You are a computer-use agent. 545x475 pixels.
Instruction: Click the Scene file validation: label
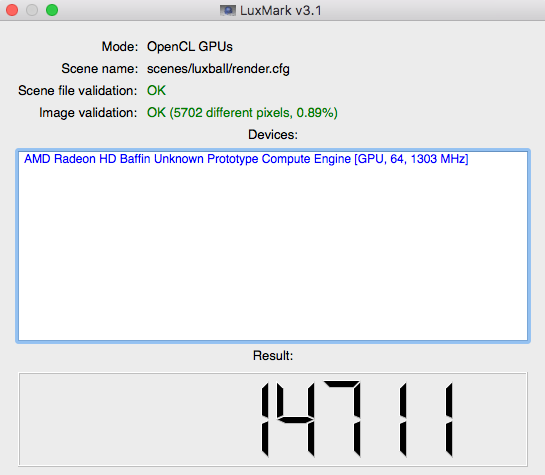[x=78, y=91]
